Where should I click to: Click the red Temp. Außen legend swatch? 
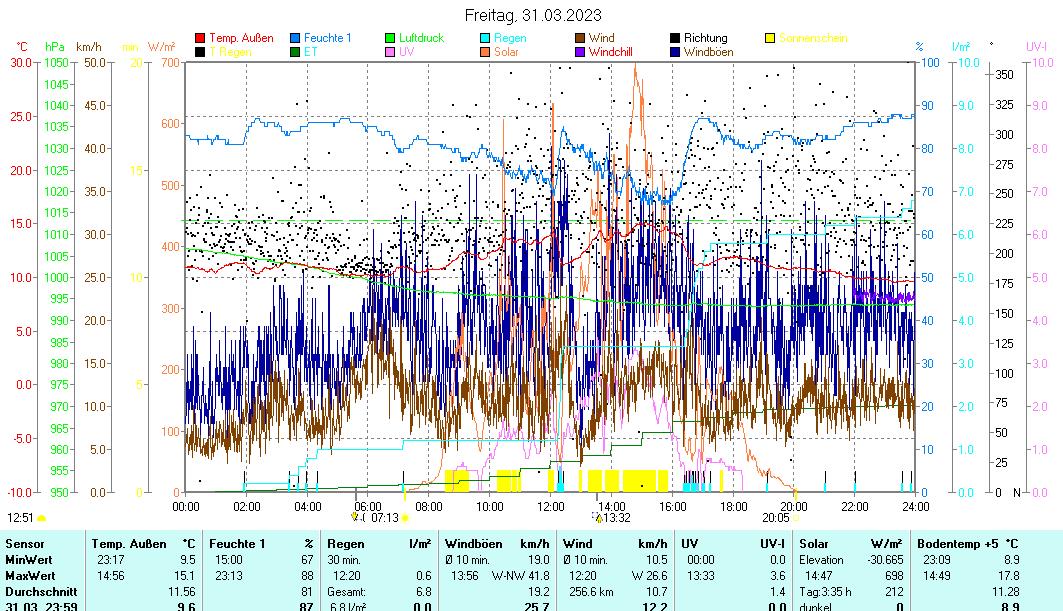[200, 38]
